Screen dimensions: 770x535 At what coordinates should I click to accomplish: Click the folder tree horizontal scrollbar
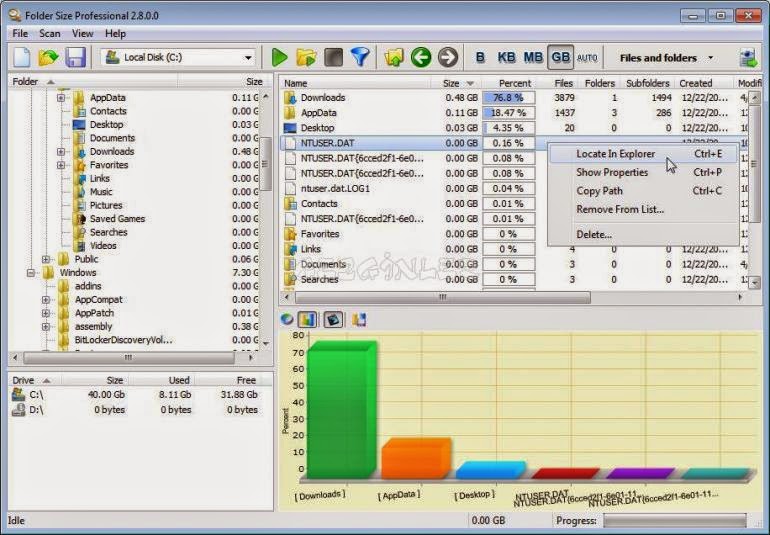point(129,358)
